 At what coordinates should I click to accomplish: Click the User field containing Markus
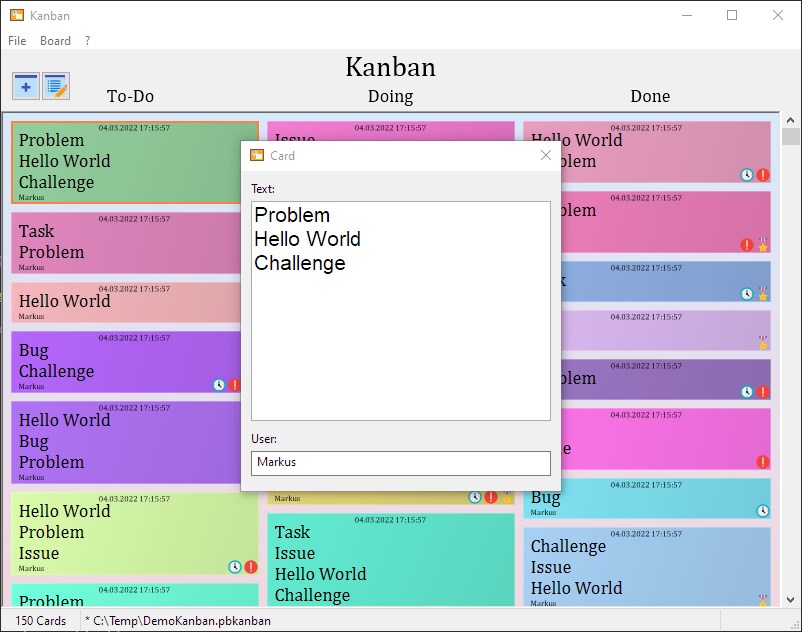[401, 463]
